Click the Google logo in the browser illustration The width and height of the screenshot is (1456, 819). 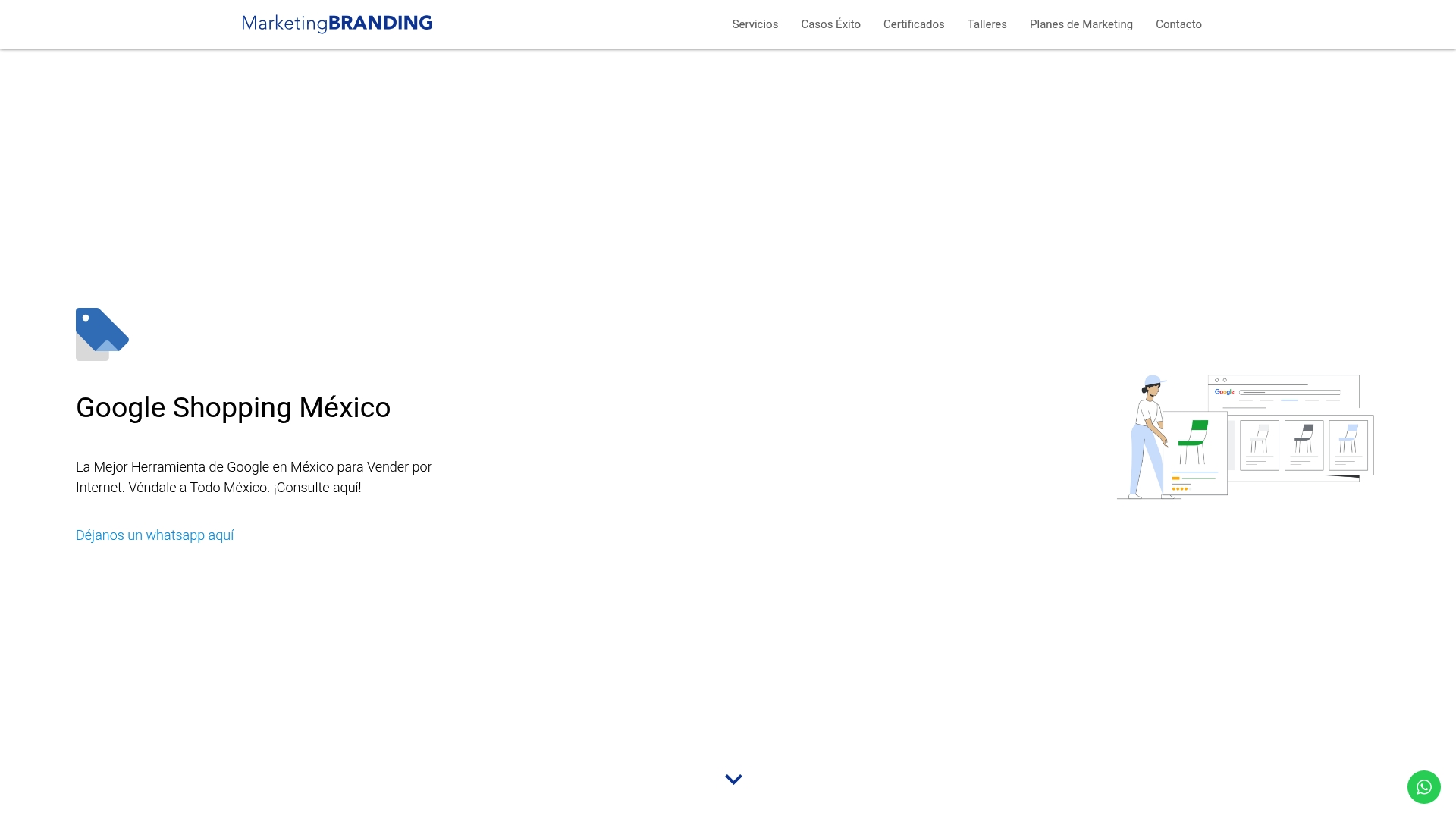pyautogui.click(x=1224, y=392)
